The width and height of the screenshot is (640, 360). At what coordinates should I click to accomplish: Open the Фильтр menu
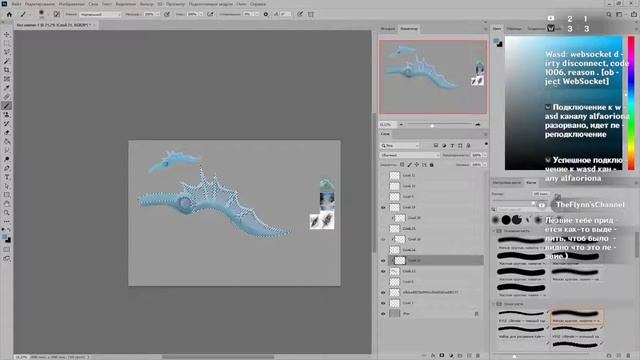pos(147,4)
